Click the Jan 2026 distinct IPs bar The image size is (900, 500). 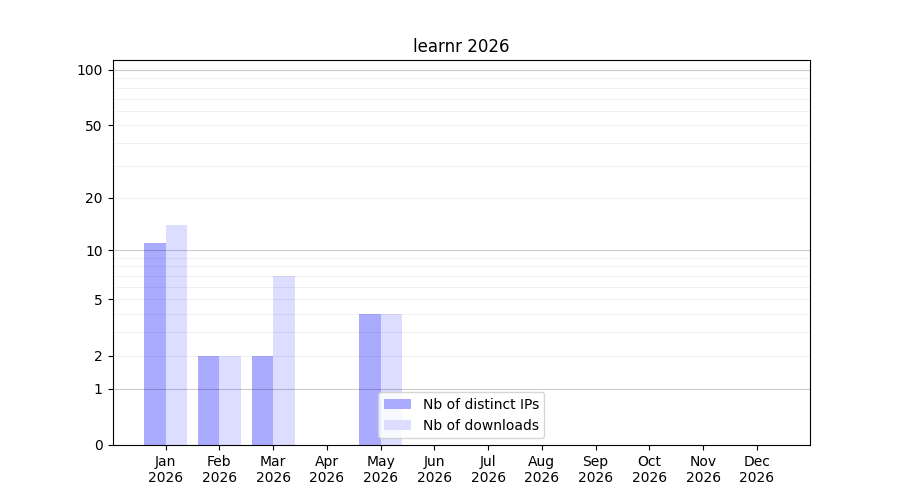pyautogui.click(x=155, y=344)
